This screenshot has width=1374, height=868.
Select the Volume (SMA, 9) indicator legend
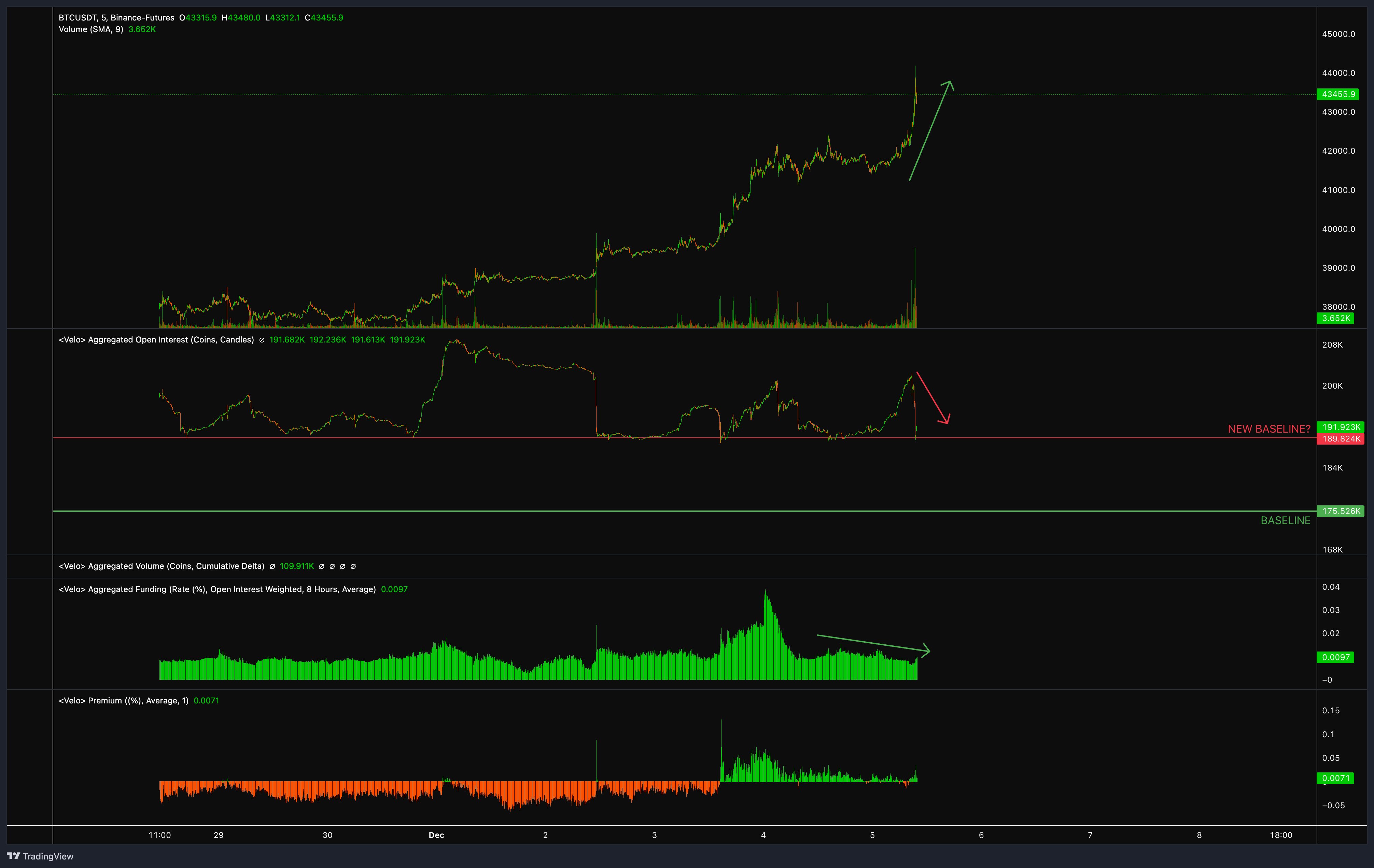91,29
